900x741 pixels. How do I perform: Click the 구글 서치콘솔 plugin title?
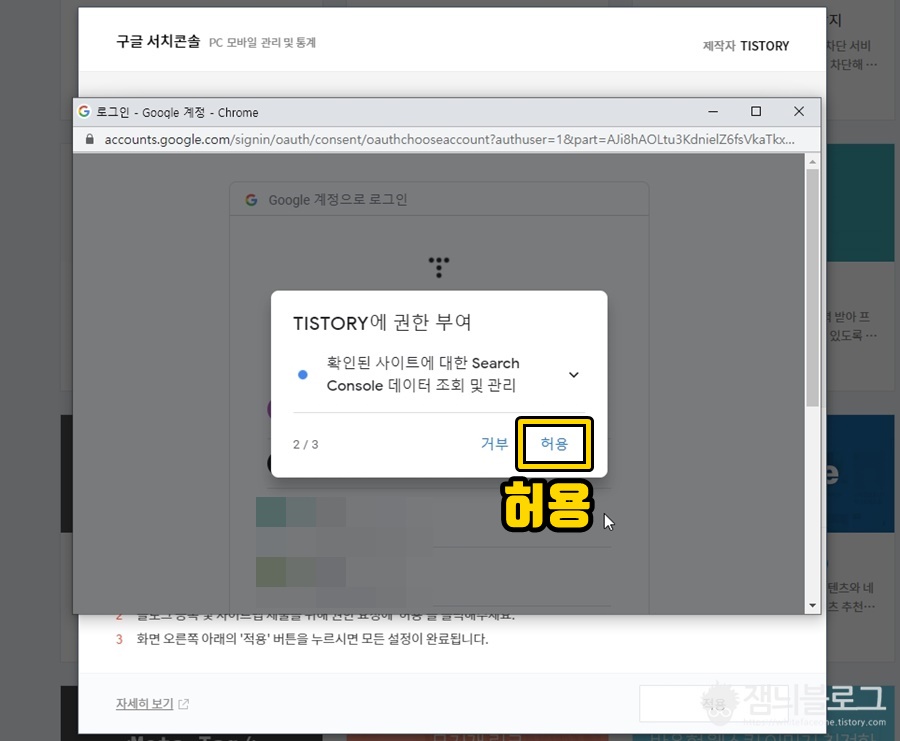click(x=158, y=42)
